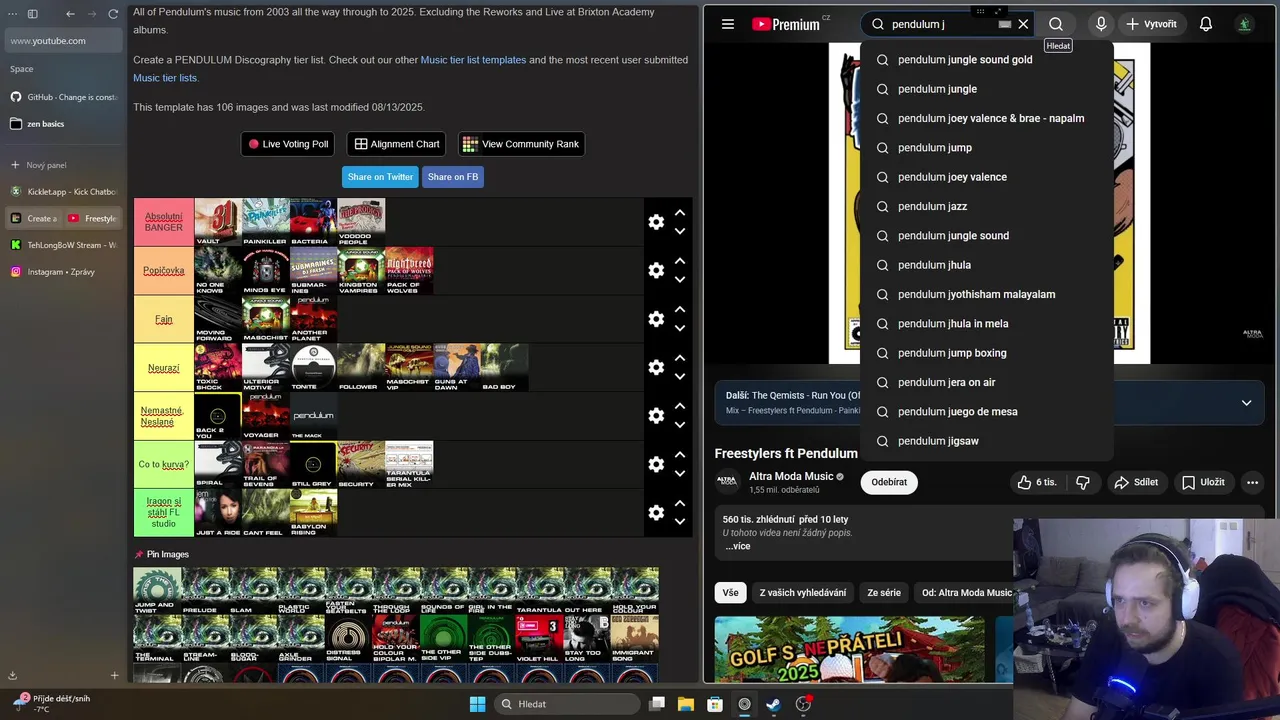Click the Neurazí tier label

164,368
